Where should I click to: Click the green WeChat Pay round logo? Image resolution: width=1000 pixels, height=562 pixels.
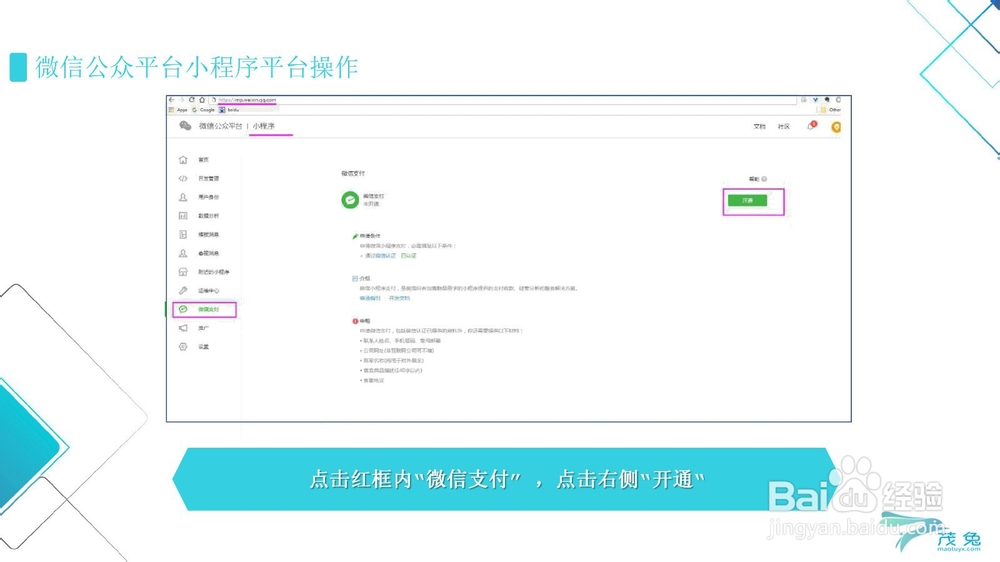click(350, 200)
